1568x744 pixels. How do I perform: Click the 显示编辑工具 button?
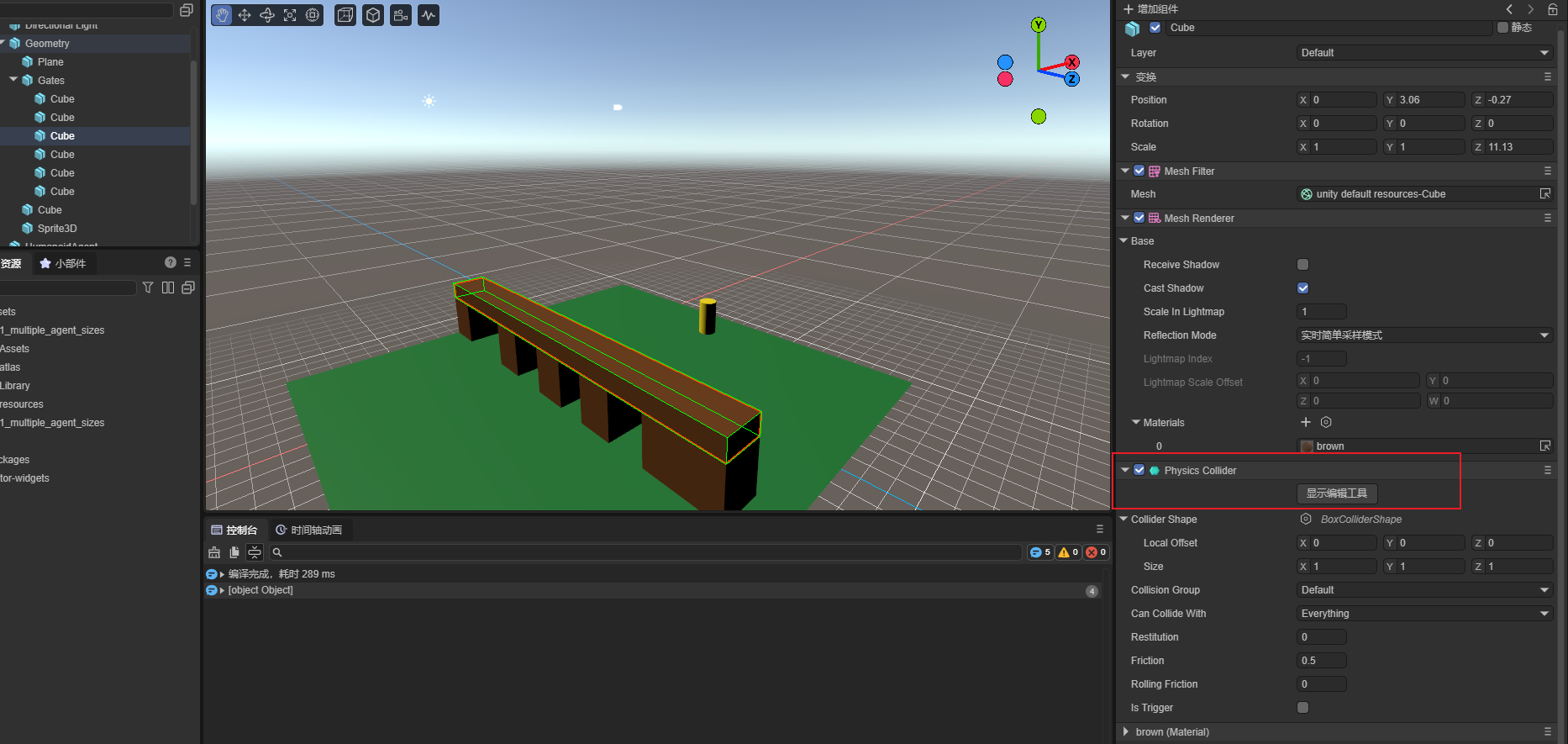point(1336,493)
